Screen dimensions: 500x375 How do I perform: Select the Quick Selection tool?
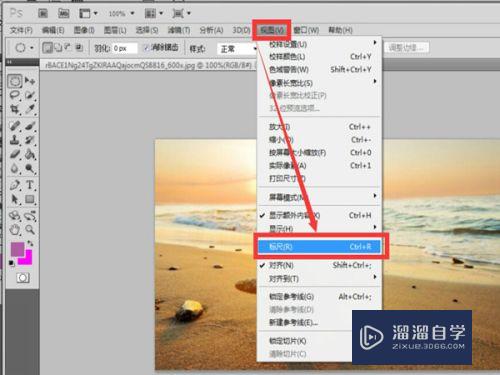30,95
